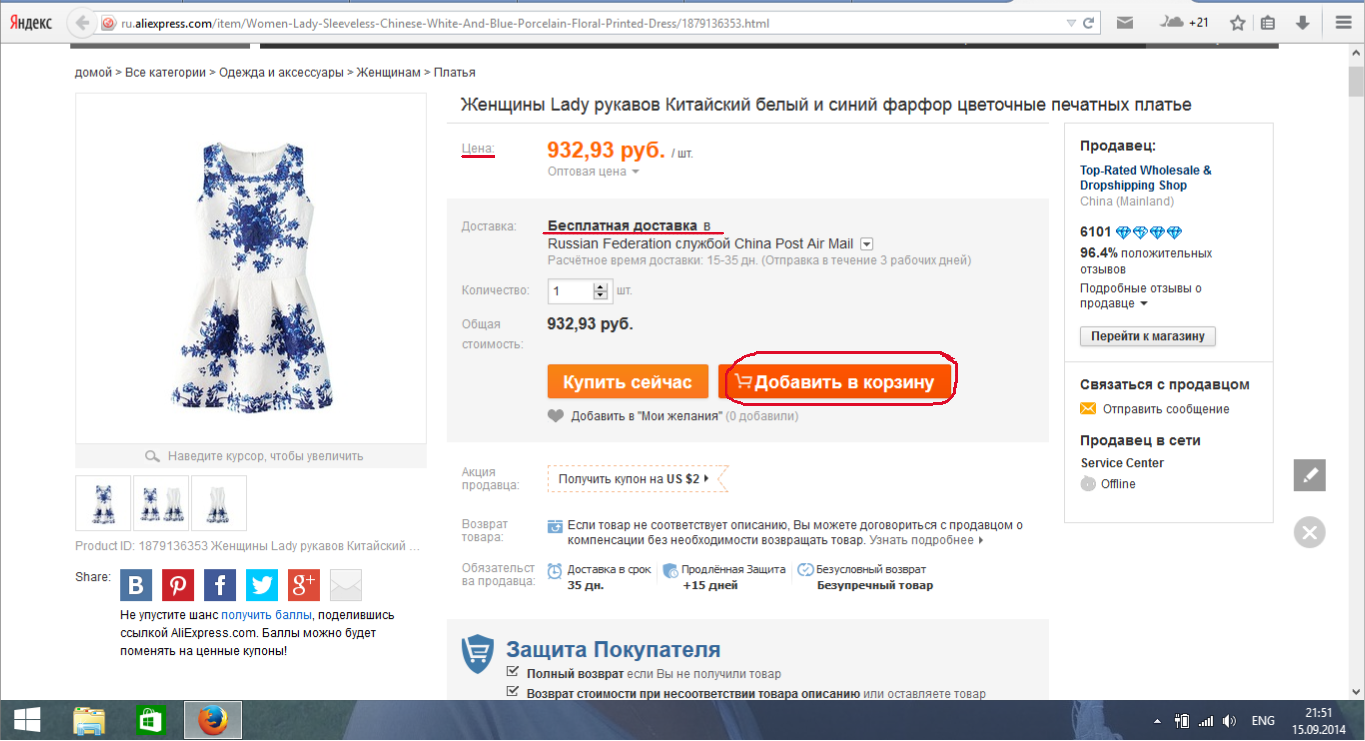Open the Женщинам breadcrumb category

[390, 72]
